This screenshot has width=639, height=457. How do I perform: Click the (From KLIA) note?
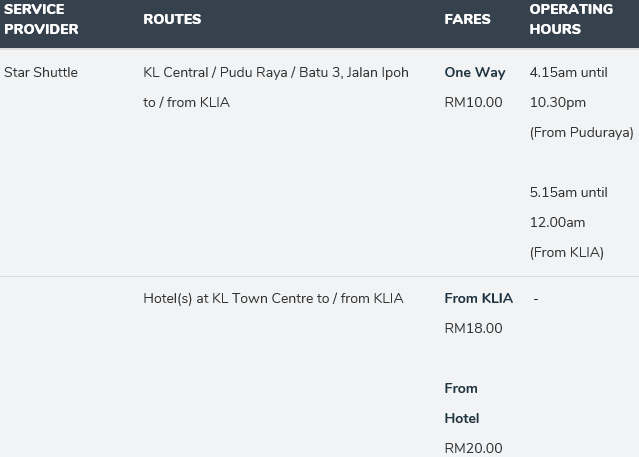pyautogui.click(x=566, y=252)
